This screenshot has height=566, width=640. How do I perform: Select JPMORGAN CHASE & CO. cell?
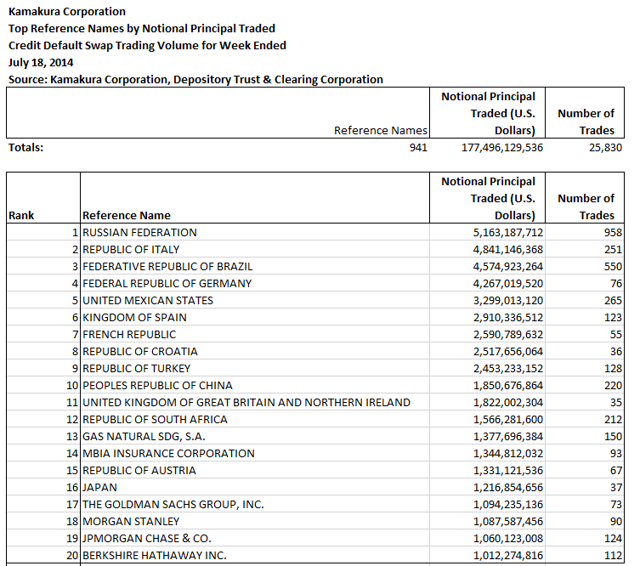point(255,538)
